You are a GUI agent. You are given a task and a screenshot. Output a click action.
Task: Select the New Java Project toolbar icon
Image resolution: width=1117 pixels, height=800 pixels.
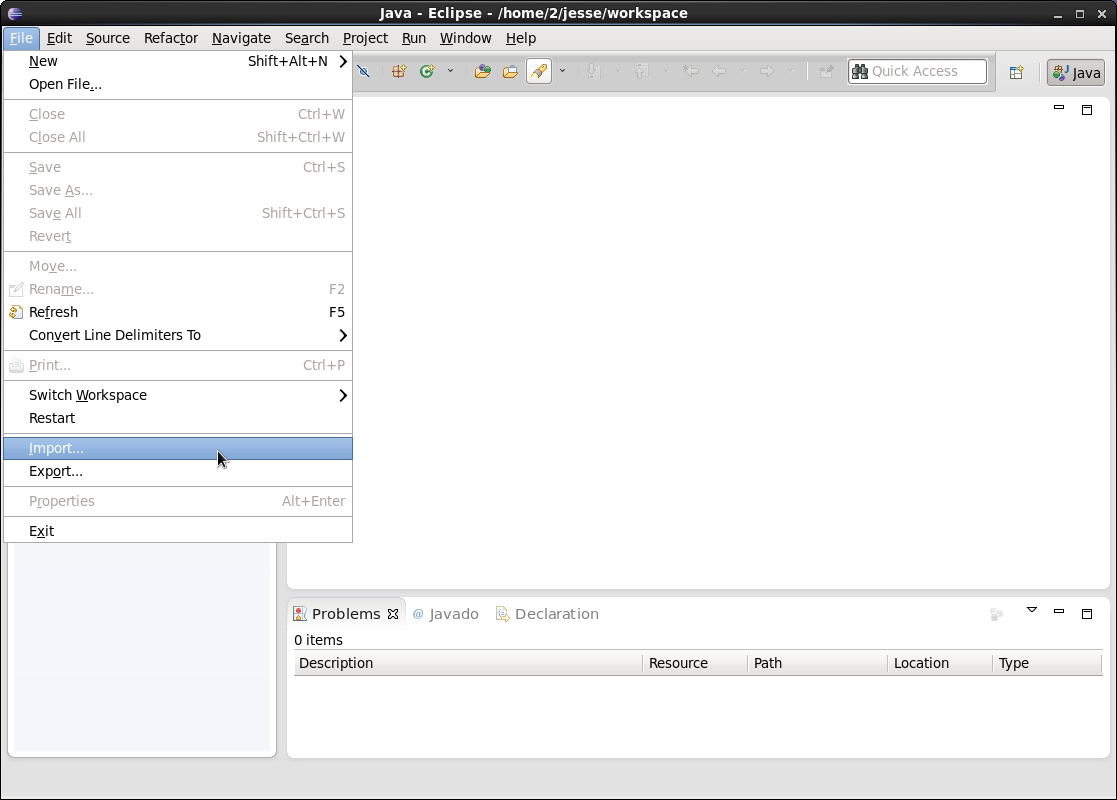tap(398, 72)
